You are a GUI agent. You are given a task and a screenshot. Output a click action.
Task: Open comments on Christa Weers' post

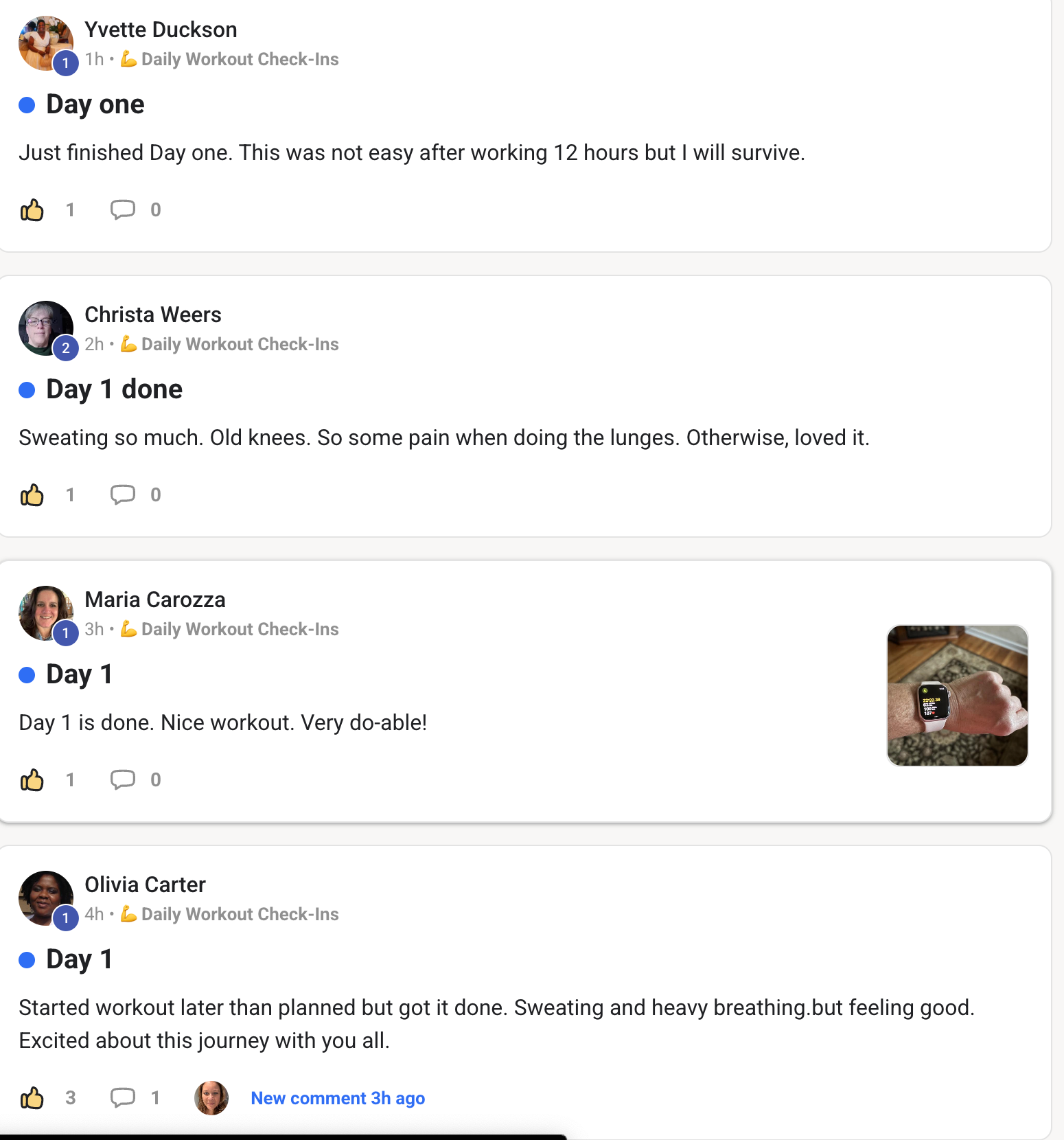(123, 495)
